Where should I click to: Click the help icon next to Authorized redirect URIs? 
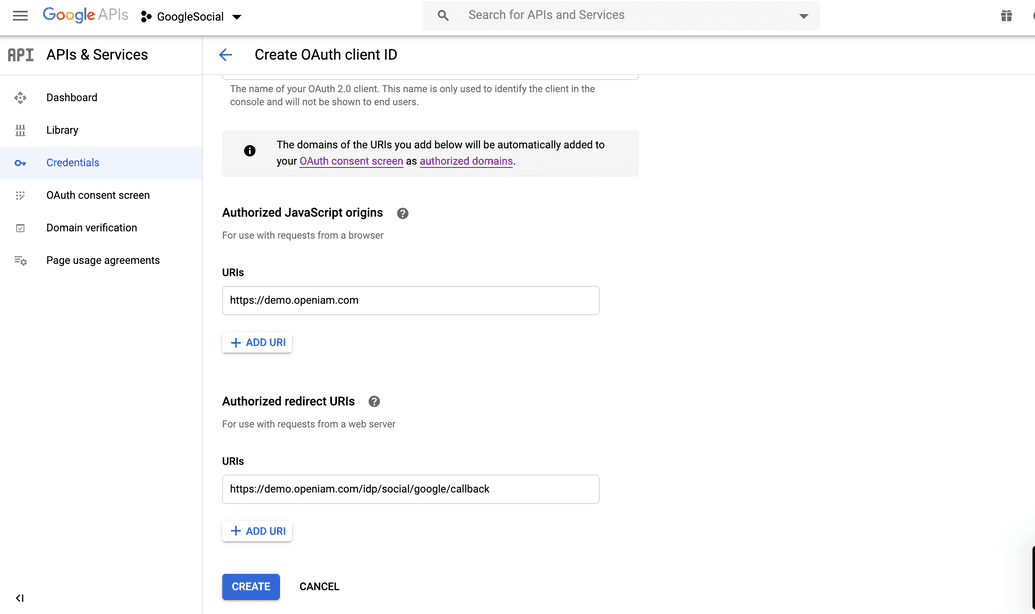pos(374,401)
